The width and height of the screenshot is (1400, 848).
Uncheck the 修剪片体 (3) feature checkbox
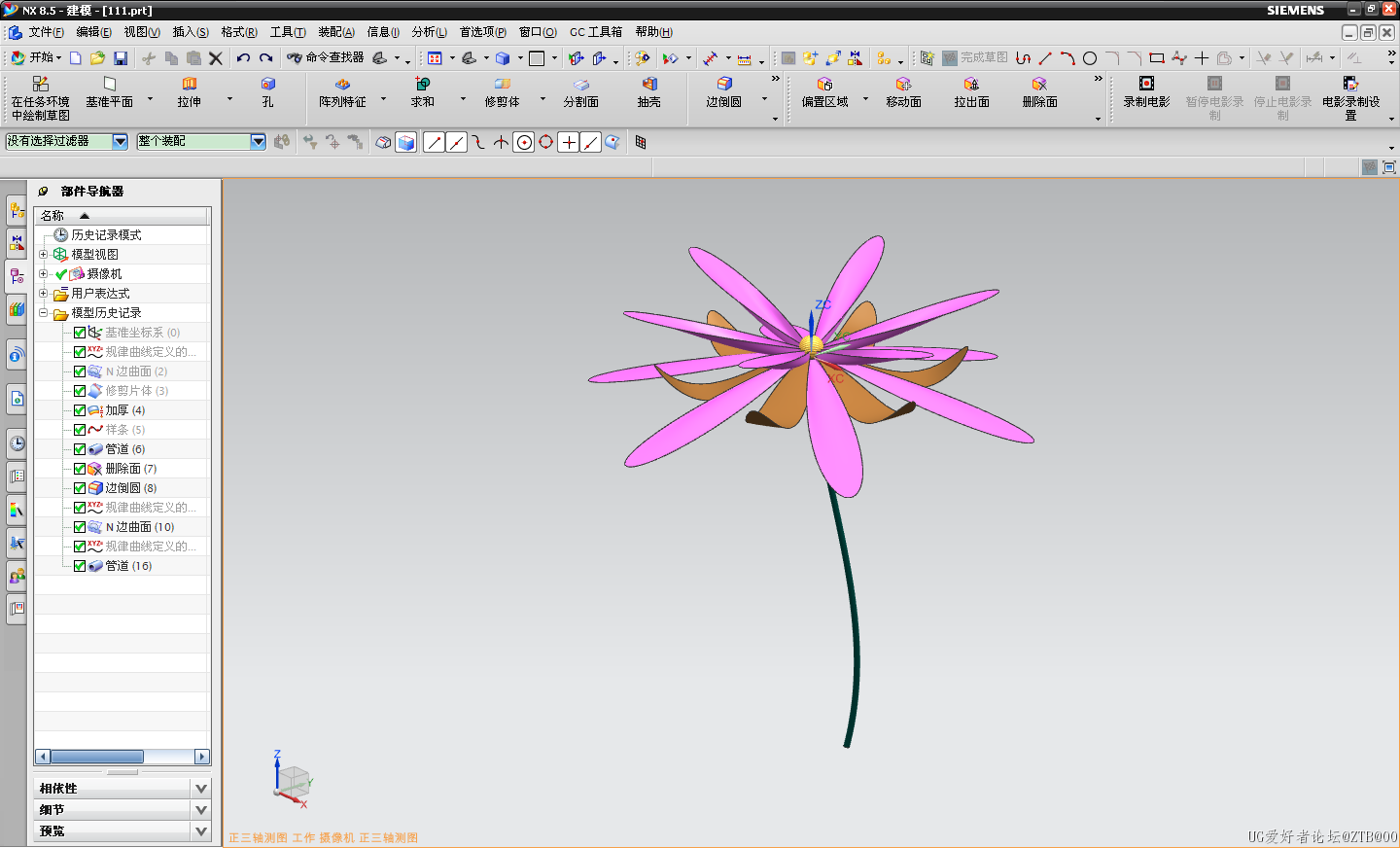tap(80, 391)
